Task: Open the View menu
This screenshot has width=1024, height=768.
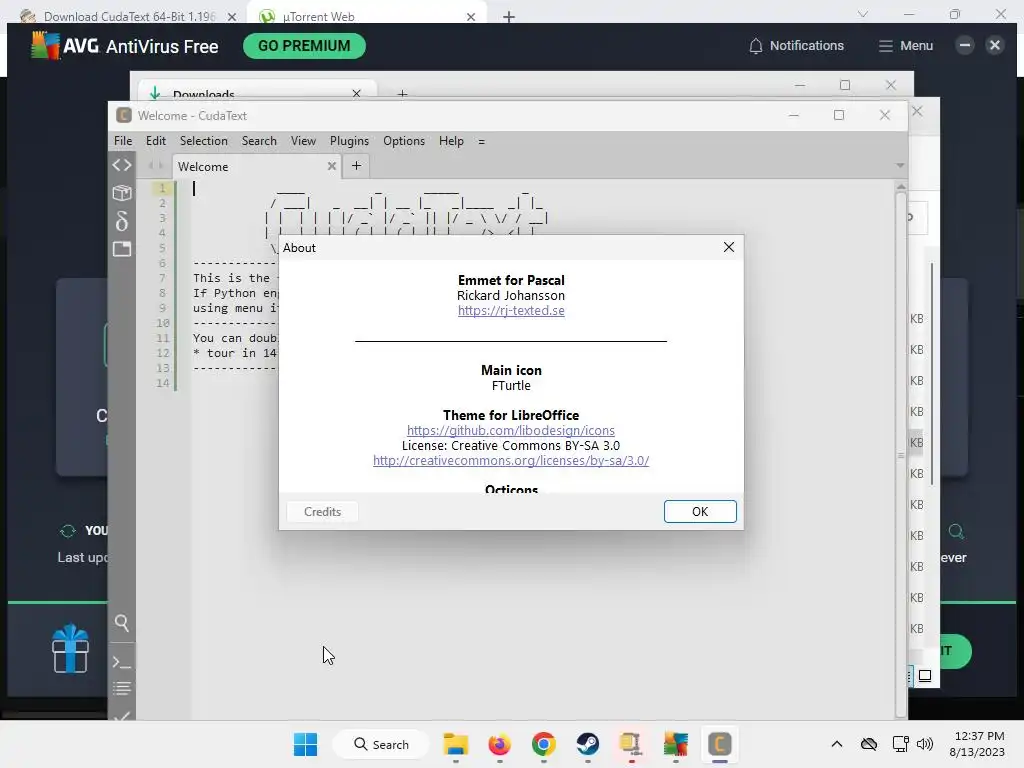Action: (x=303, y=141)
